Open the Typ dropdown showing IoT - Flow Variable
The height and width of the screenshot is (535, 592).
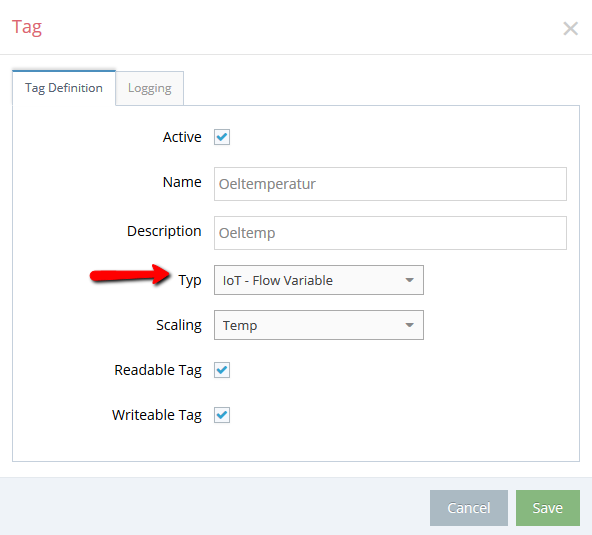(x=319, y=280)
